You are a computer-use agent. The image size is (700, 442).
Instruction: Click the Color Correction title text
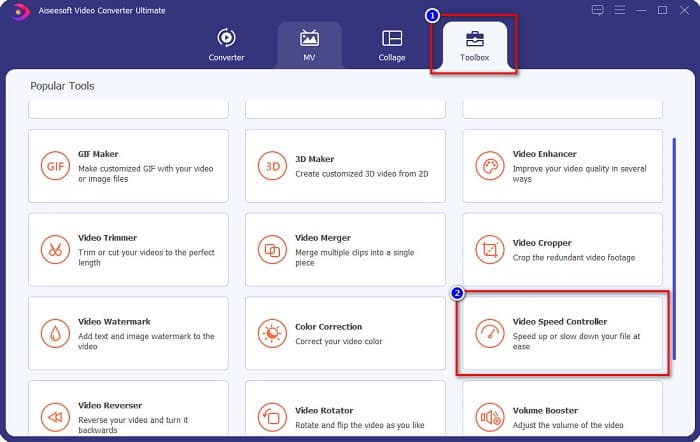[x=329, y=327]
